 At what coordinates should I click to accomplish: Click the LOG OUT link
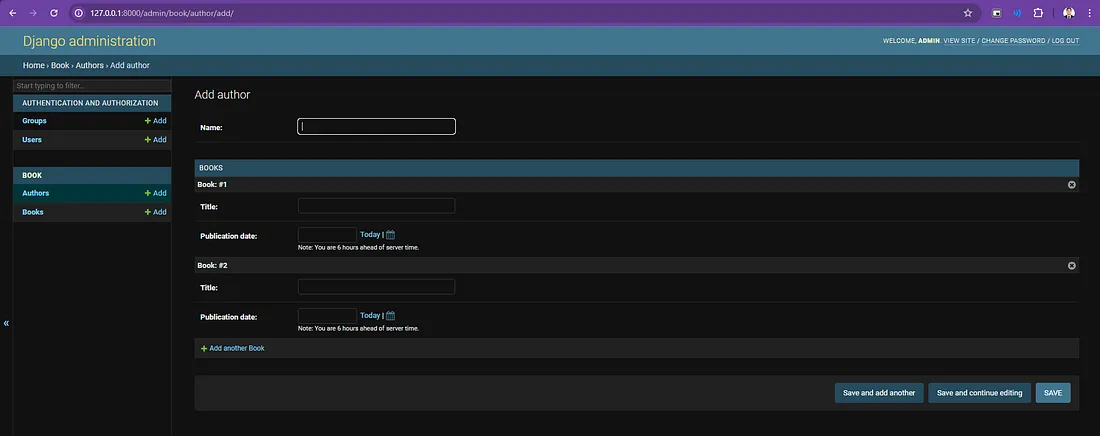coord(1065,41)
